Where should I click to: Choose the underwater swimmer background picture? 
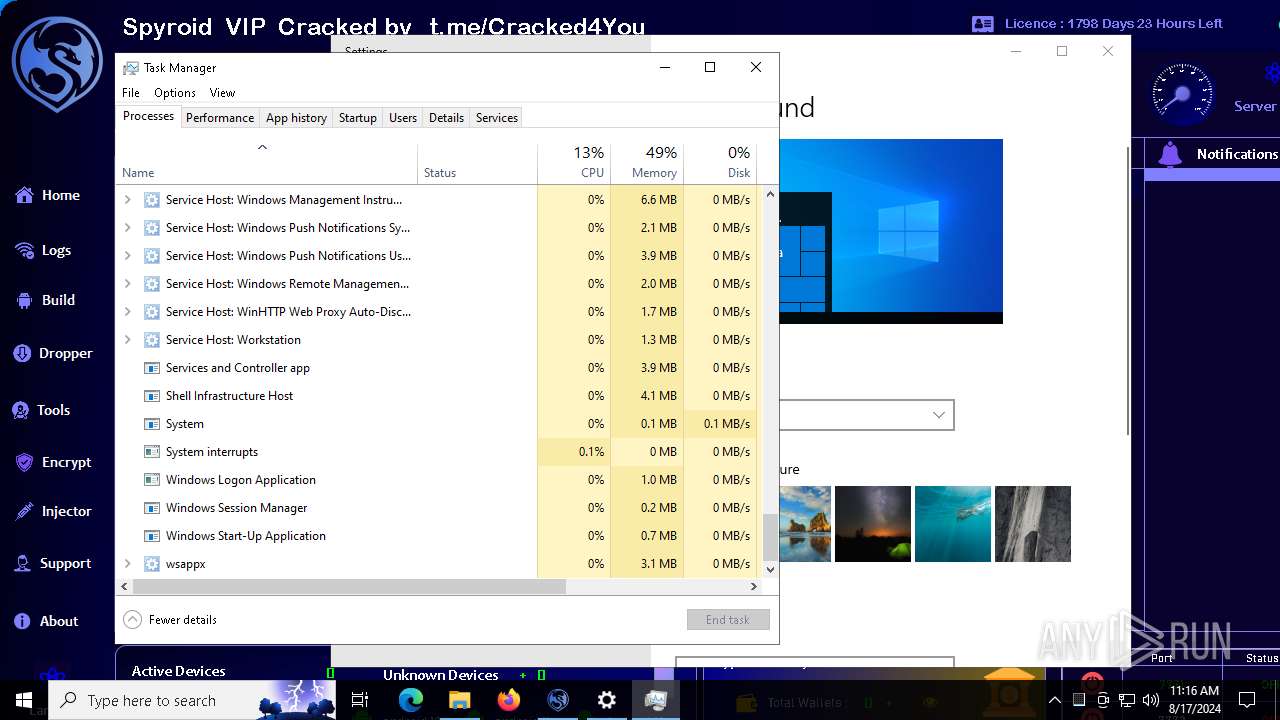pos(953,524)
